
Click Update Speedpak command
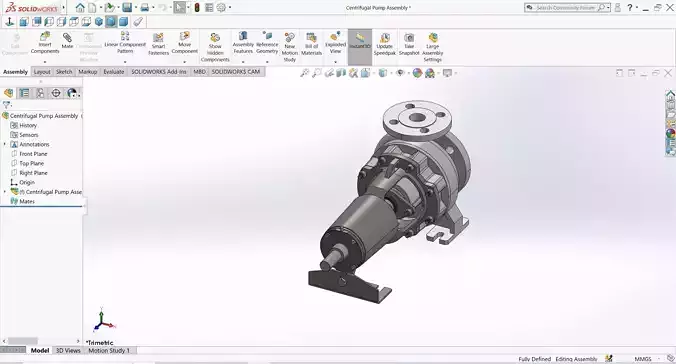click(x=385, y=44)
